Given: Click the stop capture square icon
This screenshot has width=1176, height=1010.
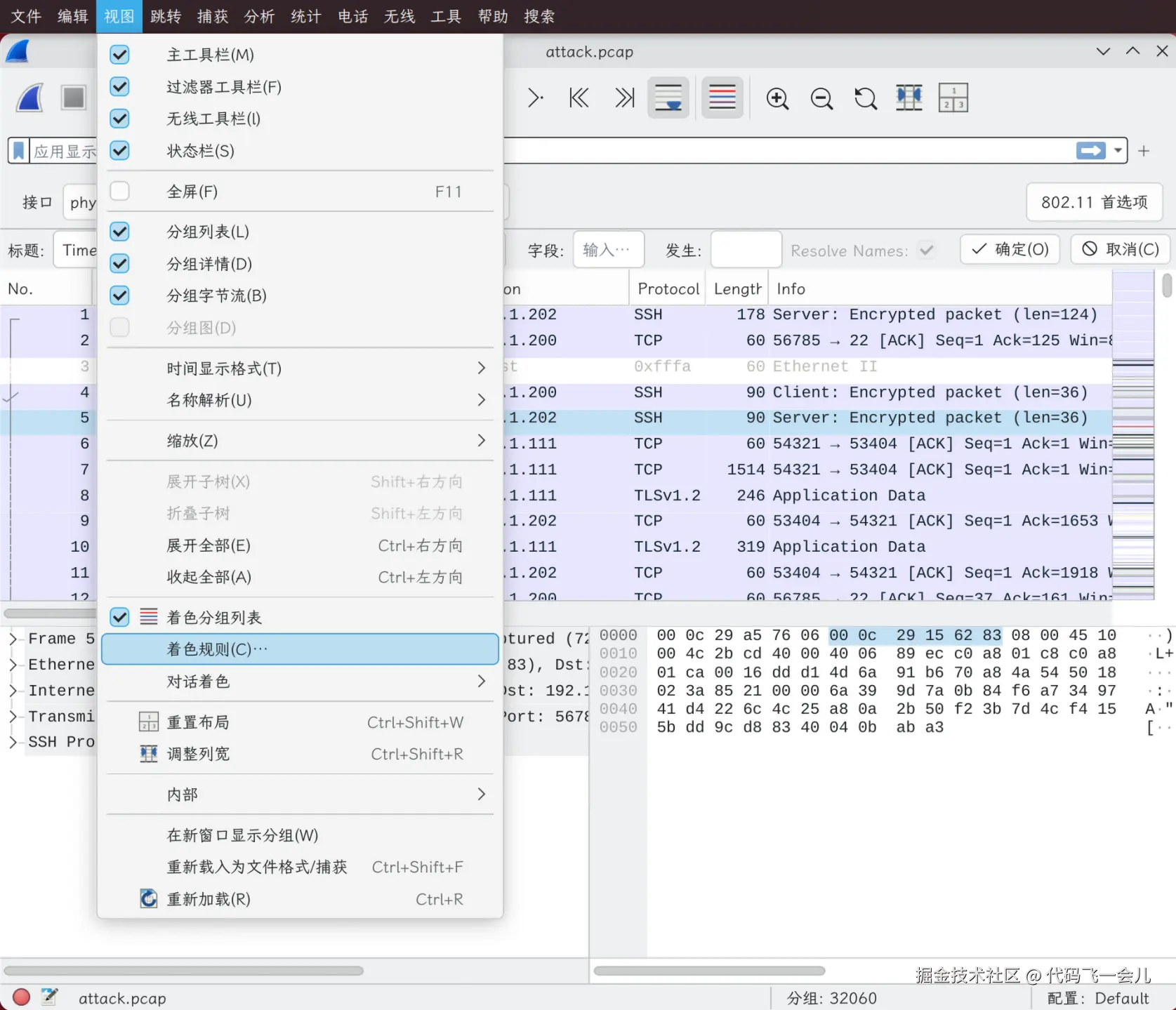Looking at the screenshot, I should (73, 98).
